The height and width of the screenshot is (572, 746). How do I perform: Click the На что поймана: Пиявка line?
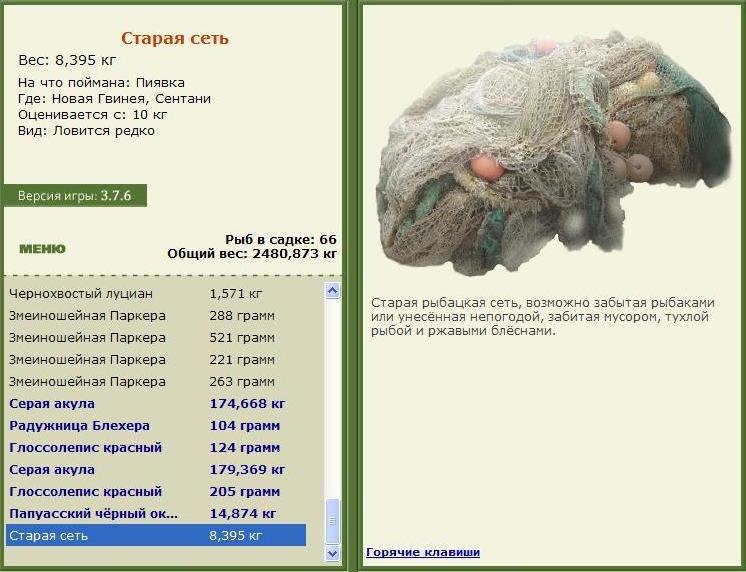click(x=101, y=82)
